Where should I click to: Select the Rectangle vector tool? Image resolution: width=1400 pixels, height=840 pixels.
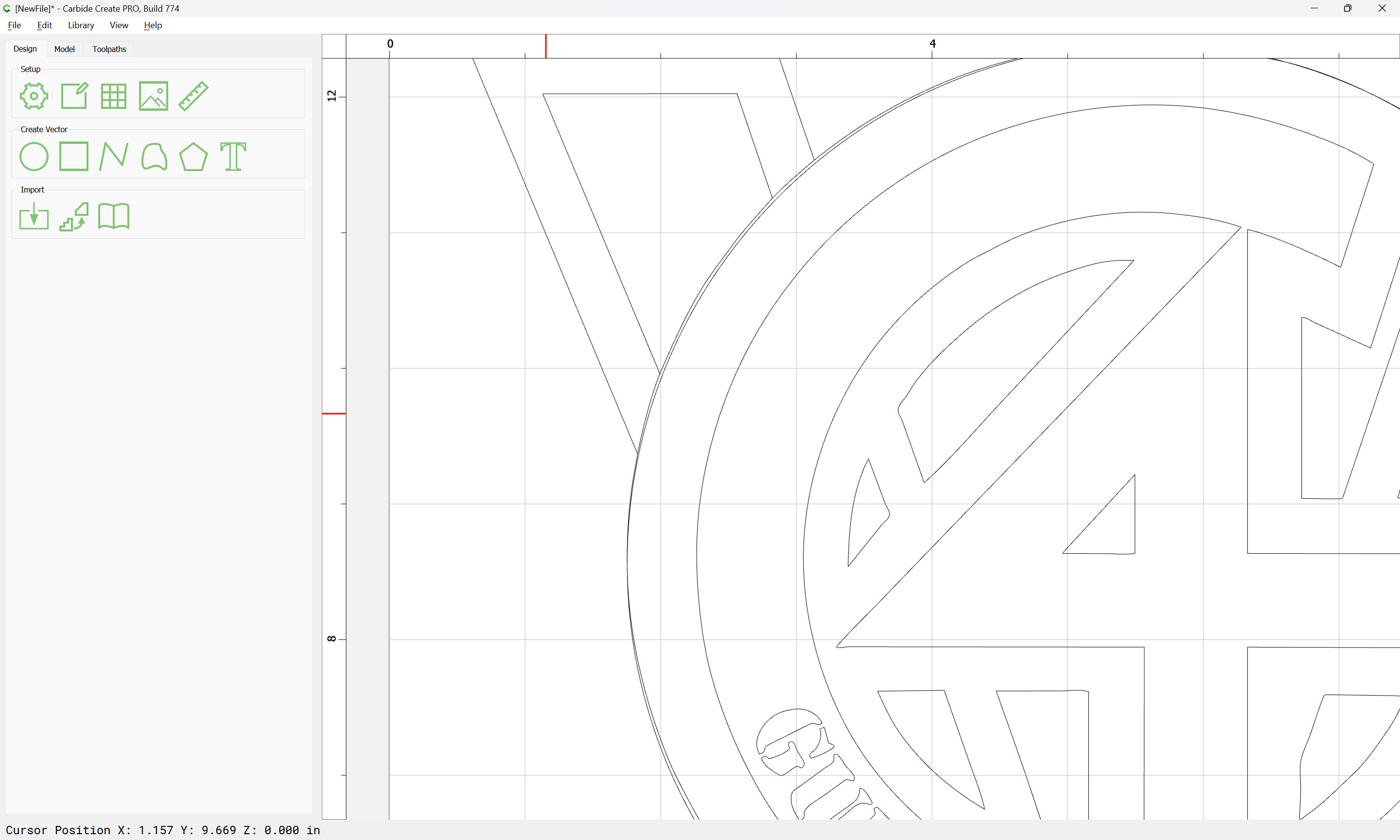click(x=74, y=156)
